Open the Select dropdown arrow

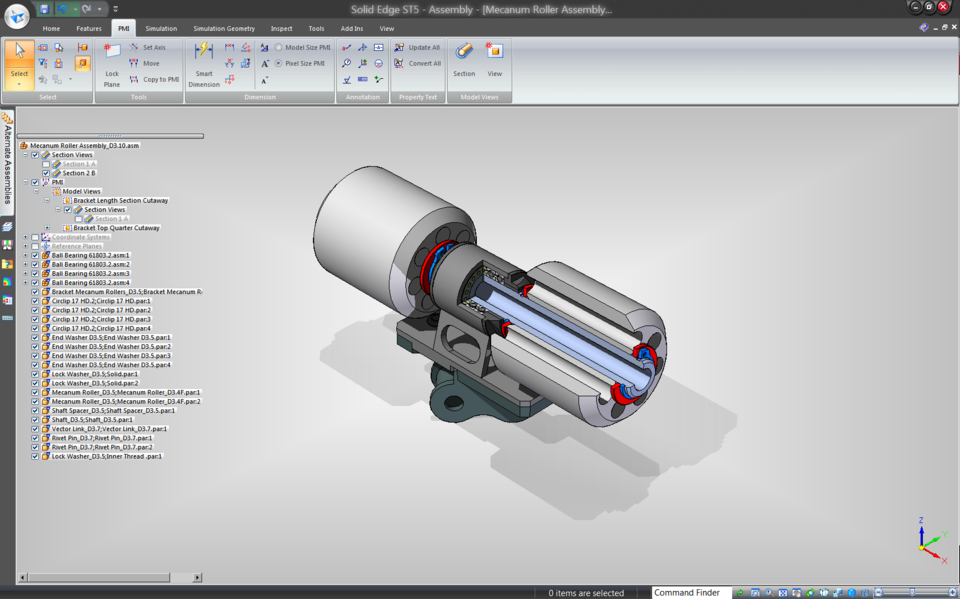(x=18, y=85)
